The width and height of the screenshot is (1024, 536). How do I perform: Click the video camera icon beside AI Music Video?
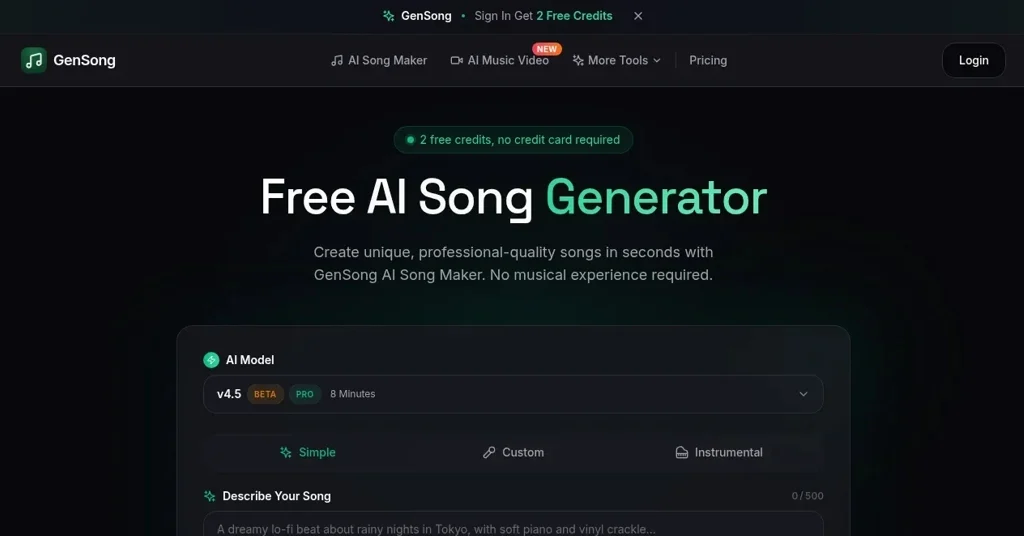coord(456,60)
